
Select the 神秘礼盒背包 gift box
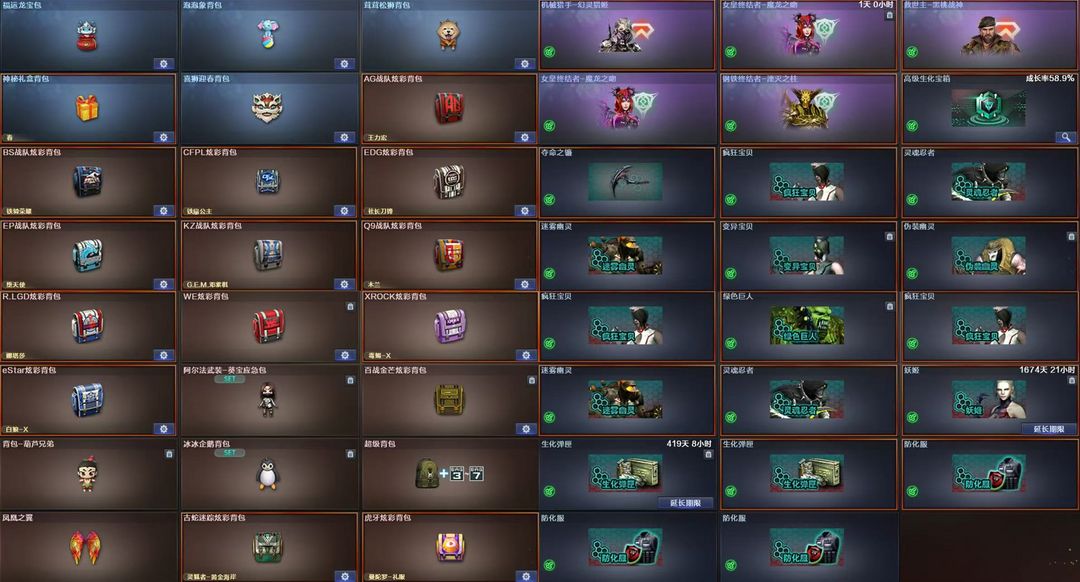(x=88, y=109)
